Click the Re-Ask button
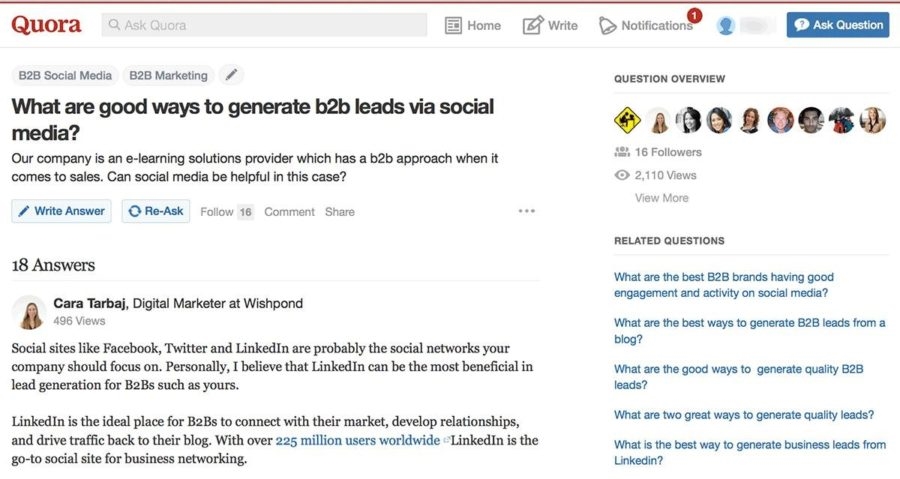Screen dimensions: 900x479 point(156,211)
